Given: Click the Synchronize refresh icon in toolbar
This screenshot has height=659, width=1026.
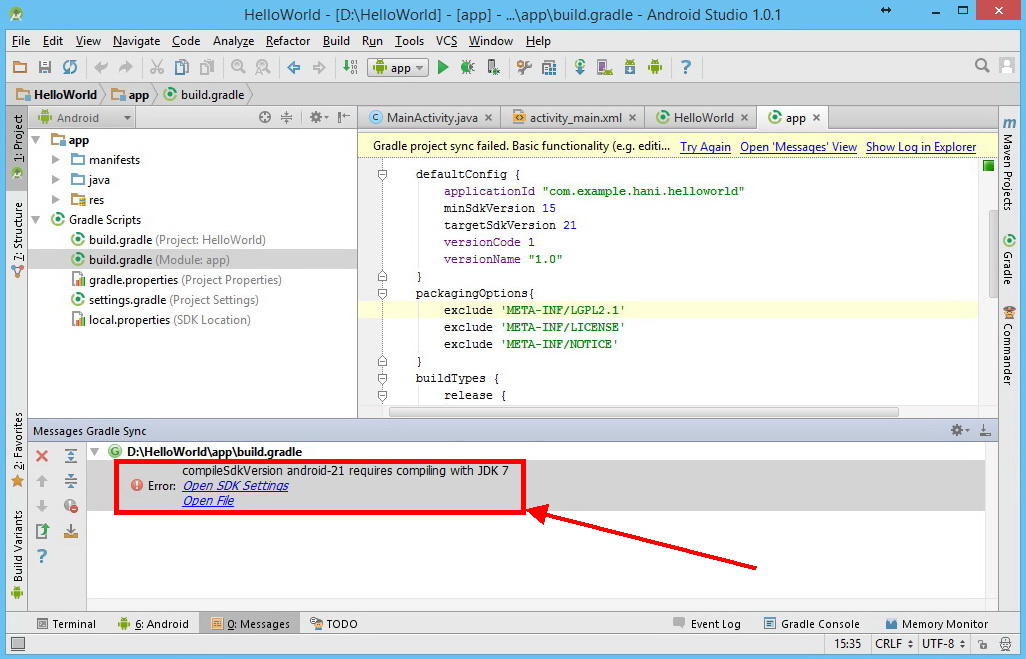Looking at the screenshot, I should pos(69,67).
